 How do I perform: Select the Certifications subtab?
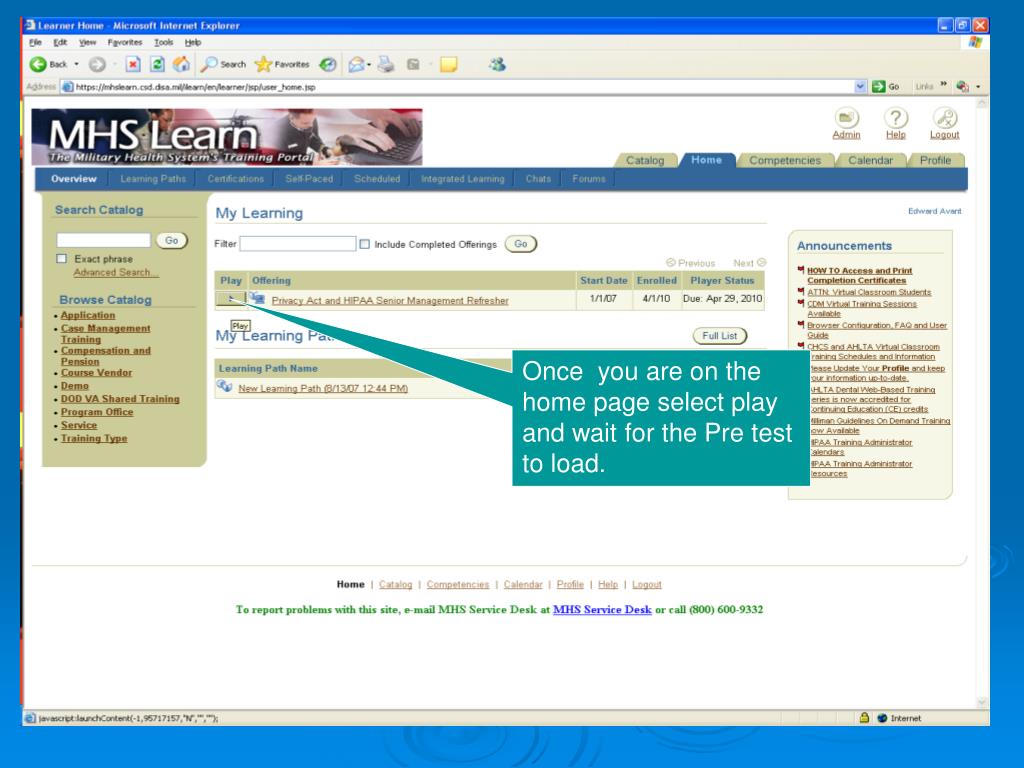click(236, 179)
